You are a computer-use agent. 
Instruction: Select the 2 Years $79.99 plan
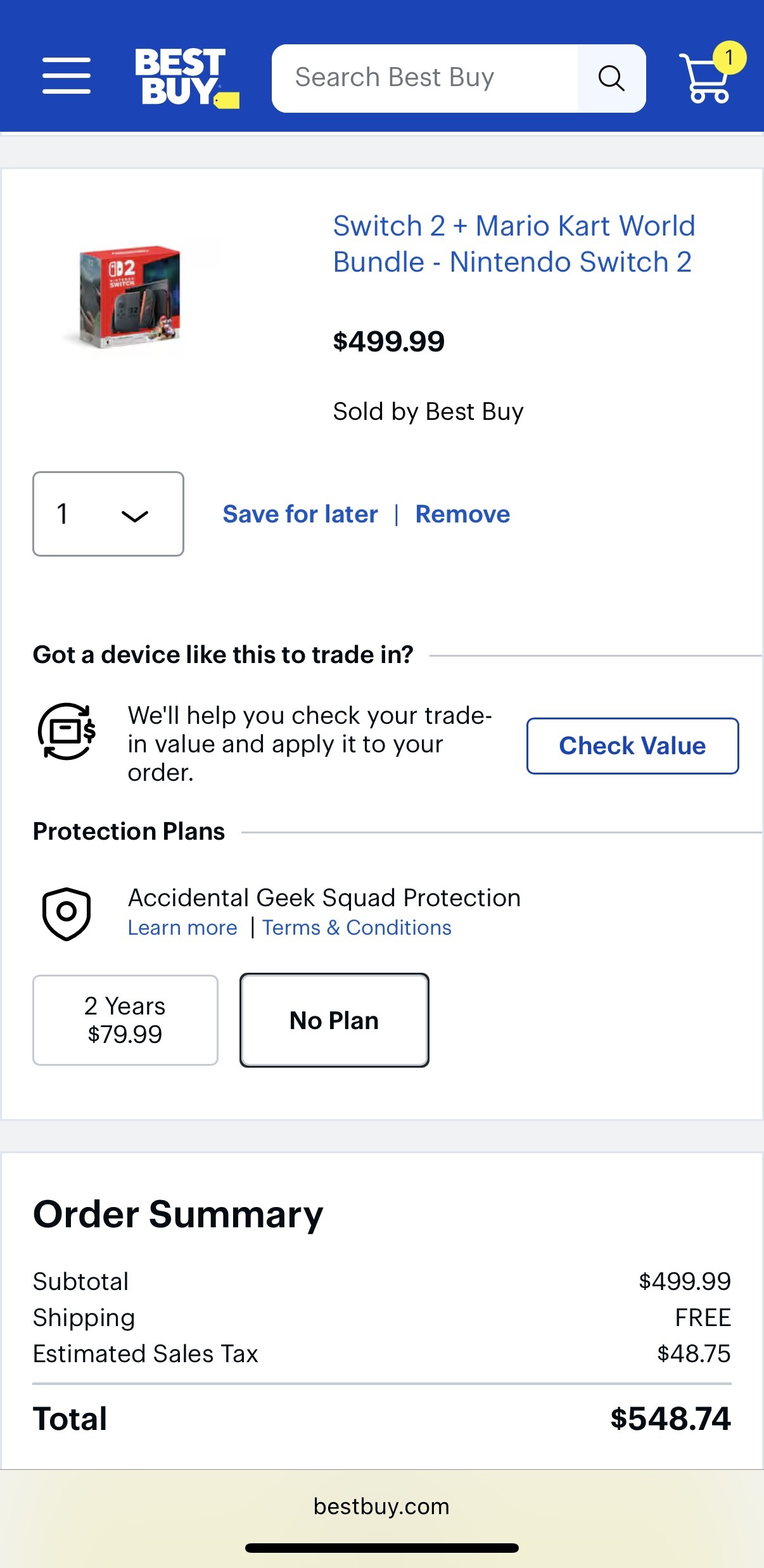[125, 1020]
